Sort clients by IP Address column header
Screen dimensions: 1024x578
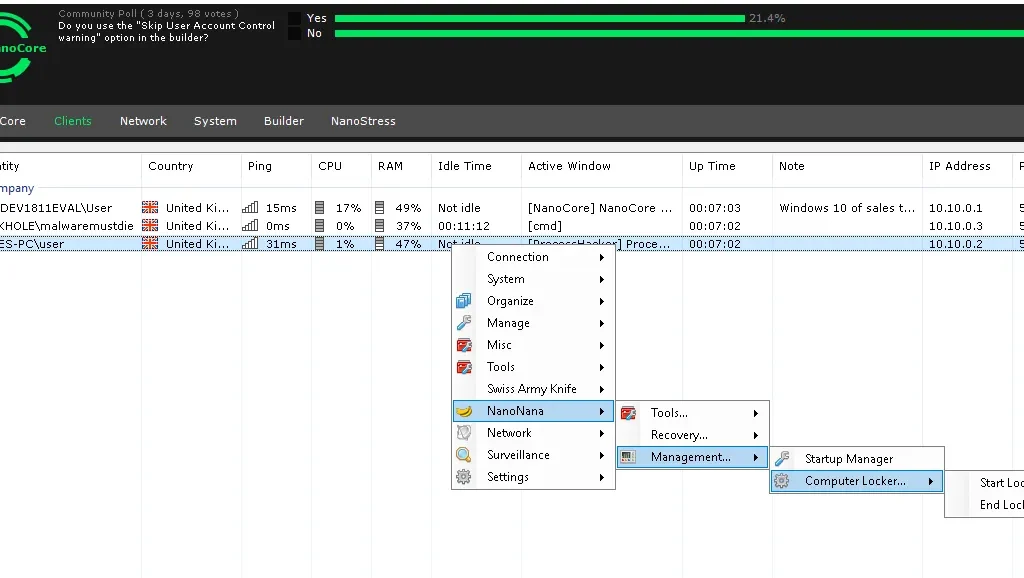[x=967, y=166]
